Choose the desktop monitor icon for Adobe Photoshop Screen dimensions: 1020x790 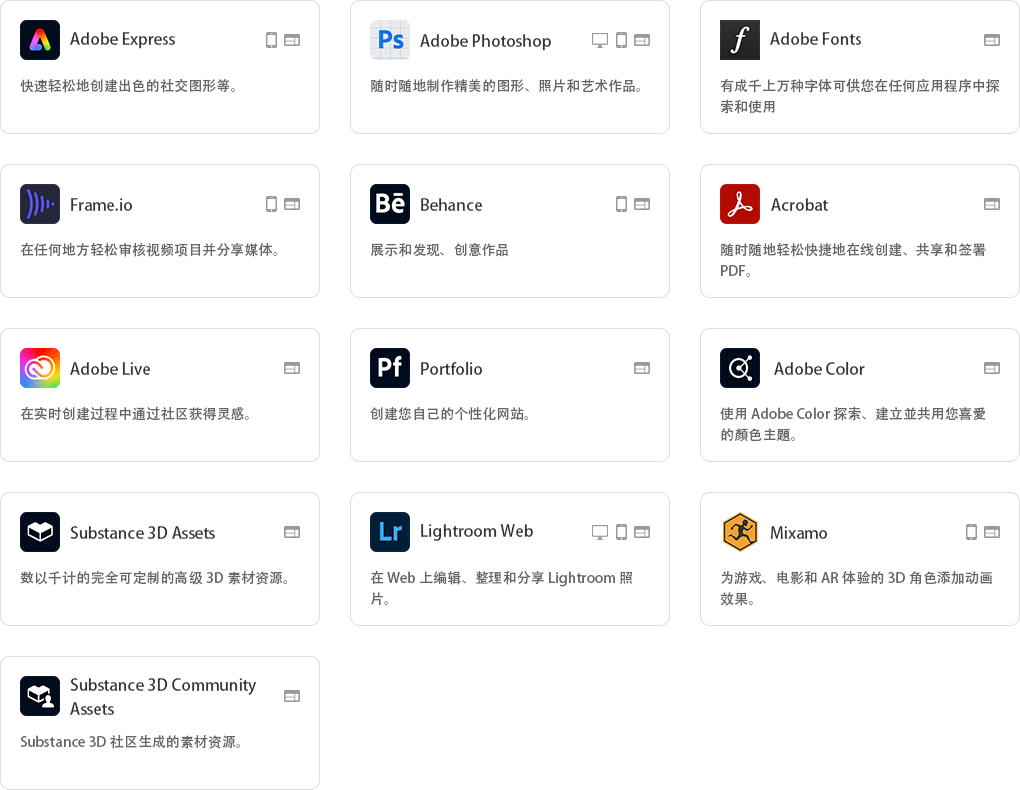(600, 40)
